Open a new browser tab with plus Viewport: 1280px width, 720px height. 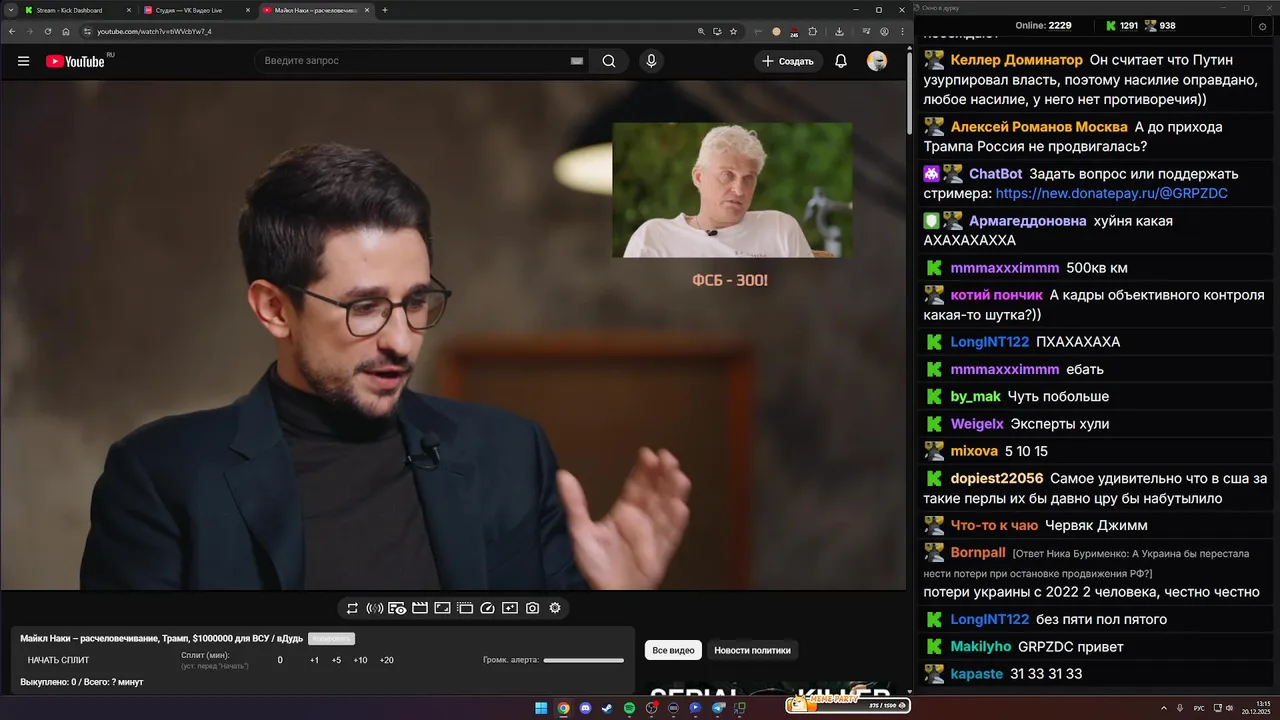pyautogui.click(x=385, y=10)
